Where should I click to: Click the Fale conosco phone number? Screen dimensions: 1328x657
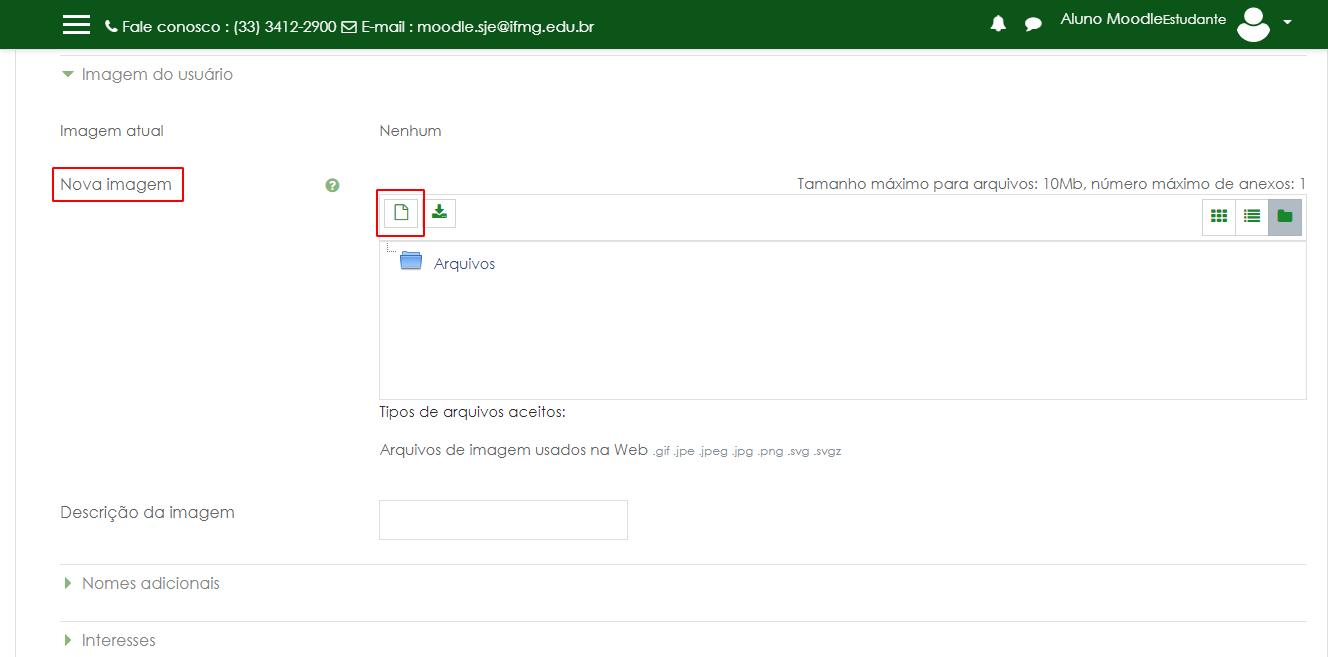point(284,27)
